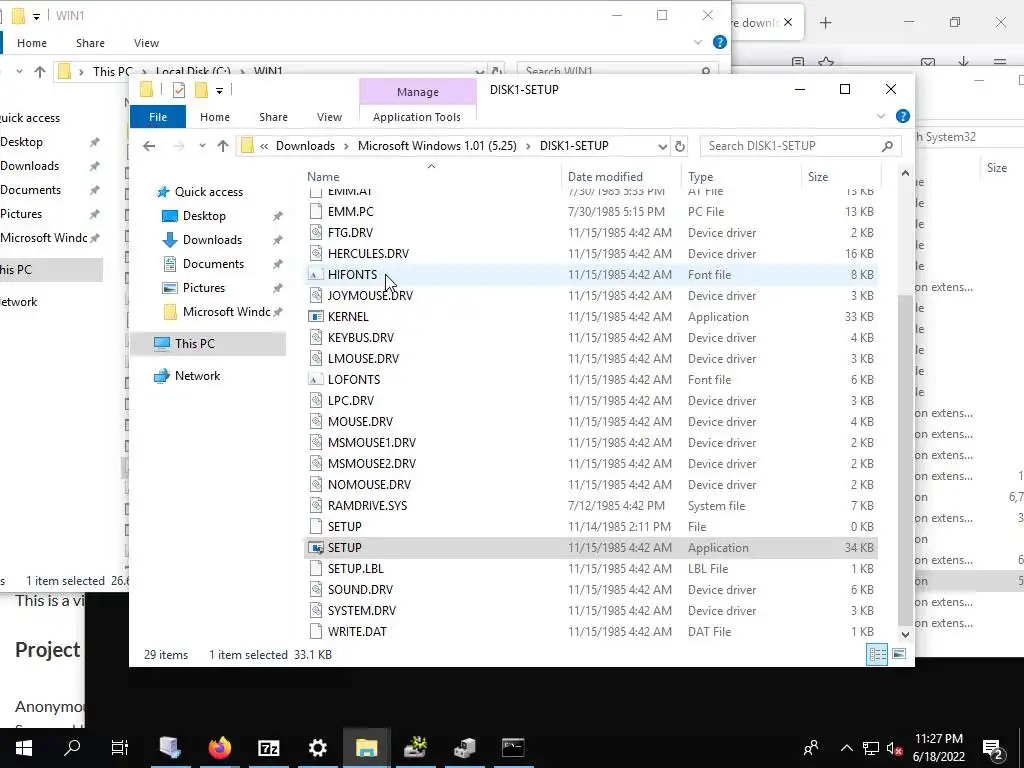Screen dimensions: 1024x768
Task: Open new browser tab plus button
Action: point(825,23)
